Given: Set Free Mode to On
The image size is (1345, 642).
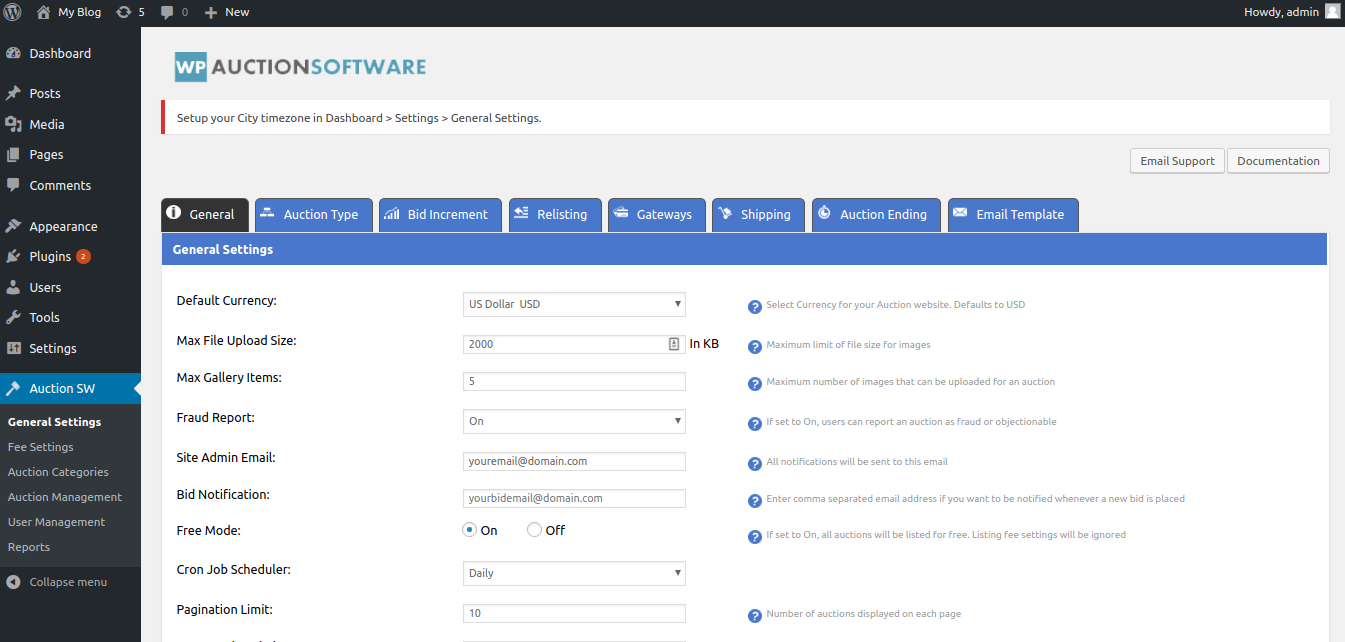Looking at the screenshot, I should [469, 530].
